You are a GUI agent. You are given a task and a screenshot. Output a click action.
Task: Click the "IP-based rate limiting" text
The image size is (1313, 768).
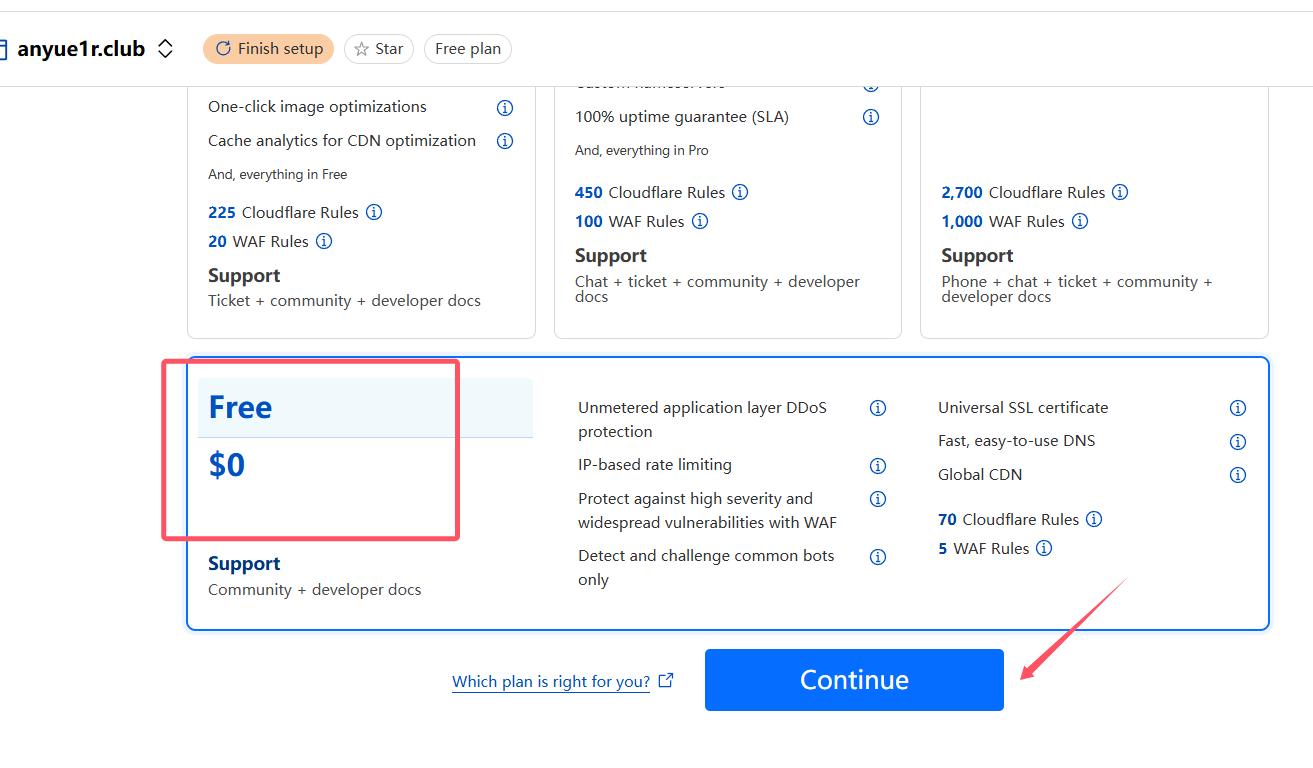tap(655, 465)
